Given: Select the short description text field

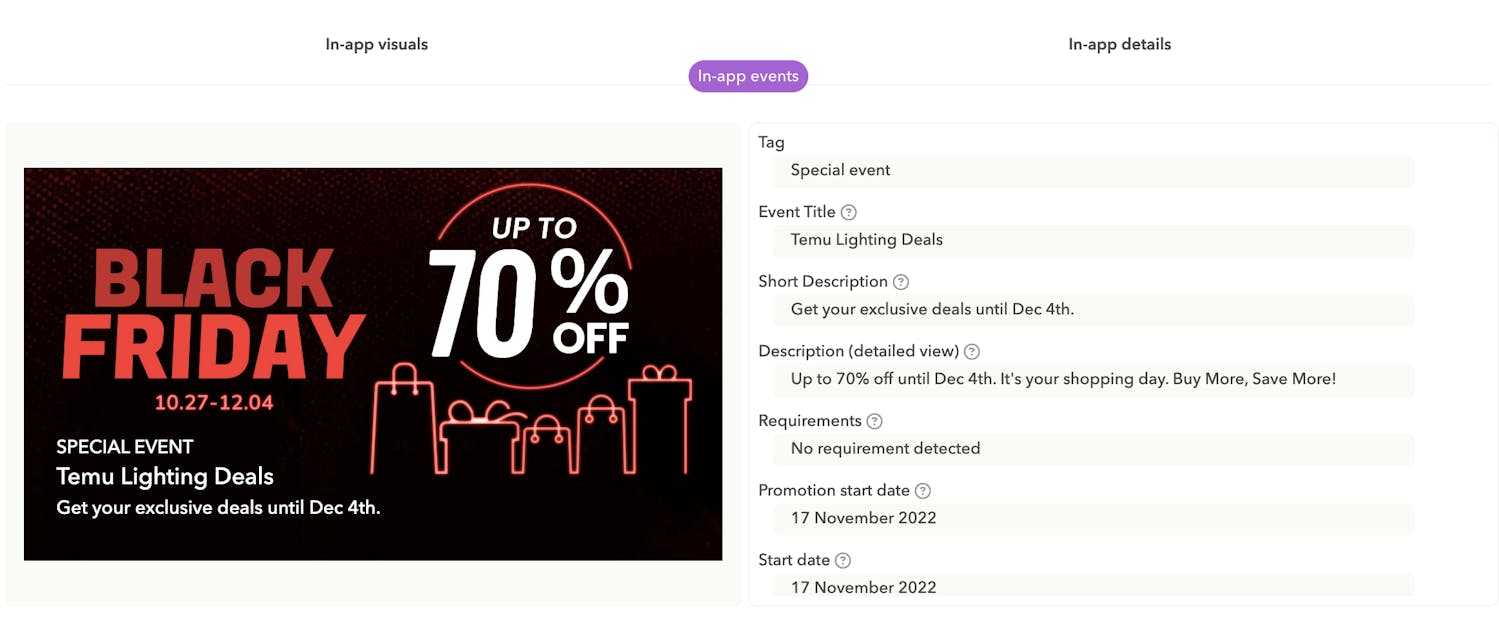Looking at the screenshot, I should pos(1093,310).
